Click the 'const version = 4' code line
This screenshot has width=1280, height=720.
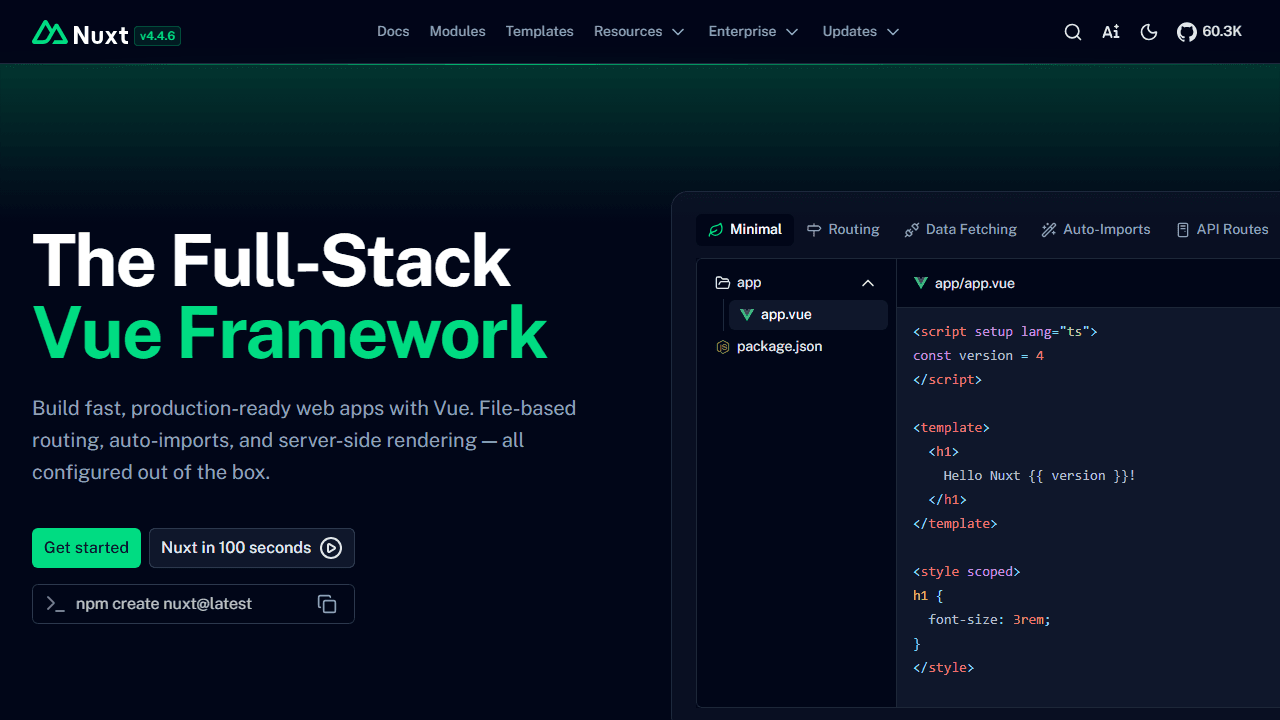978,356
